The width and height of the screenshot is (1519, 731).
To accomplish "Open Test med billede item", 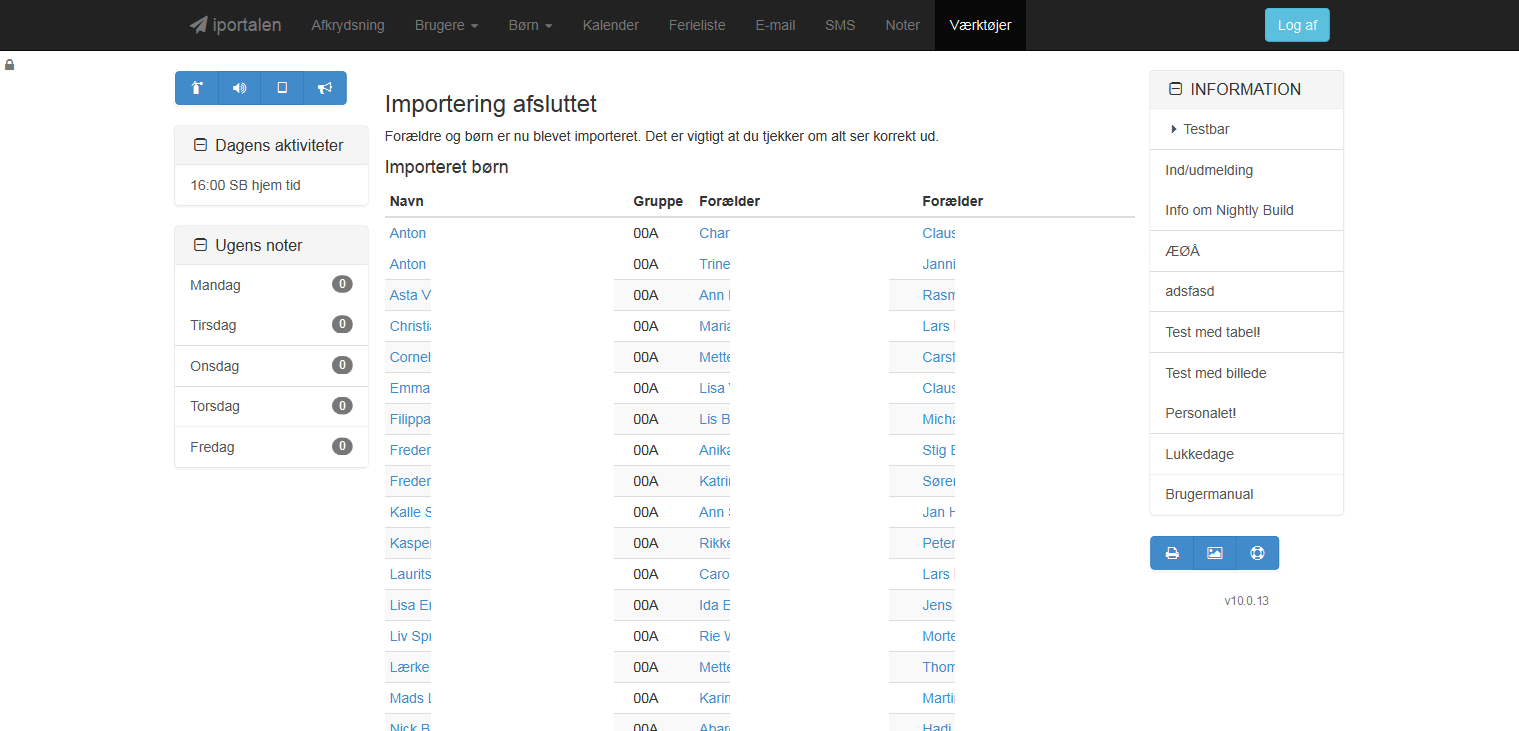I will [1246, 373].
